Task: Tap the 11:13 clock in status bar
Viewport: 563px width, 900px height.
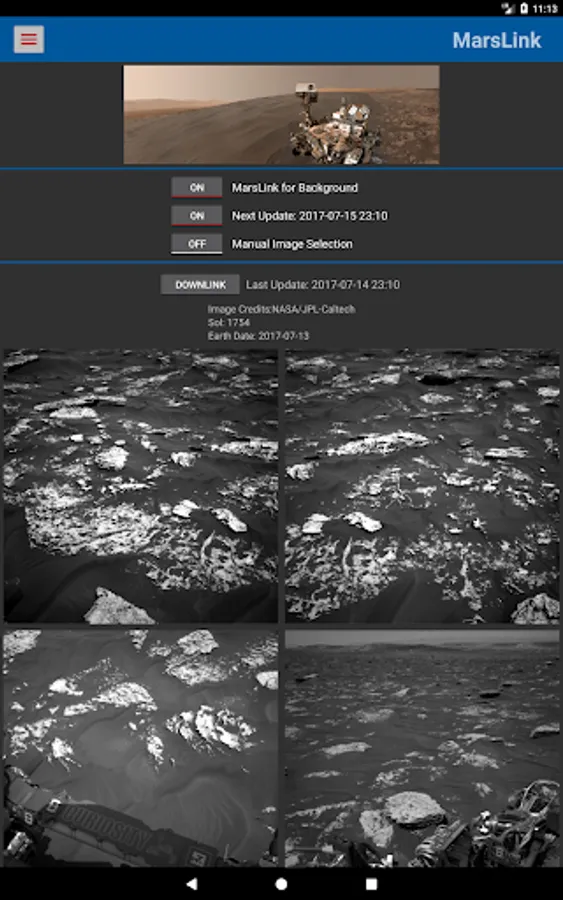Action: [545, 9]
